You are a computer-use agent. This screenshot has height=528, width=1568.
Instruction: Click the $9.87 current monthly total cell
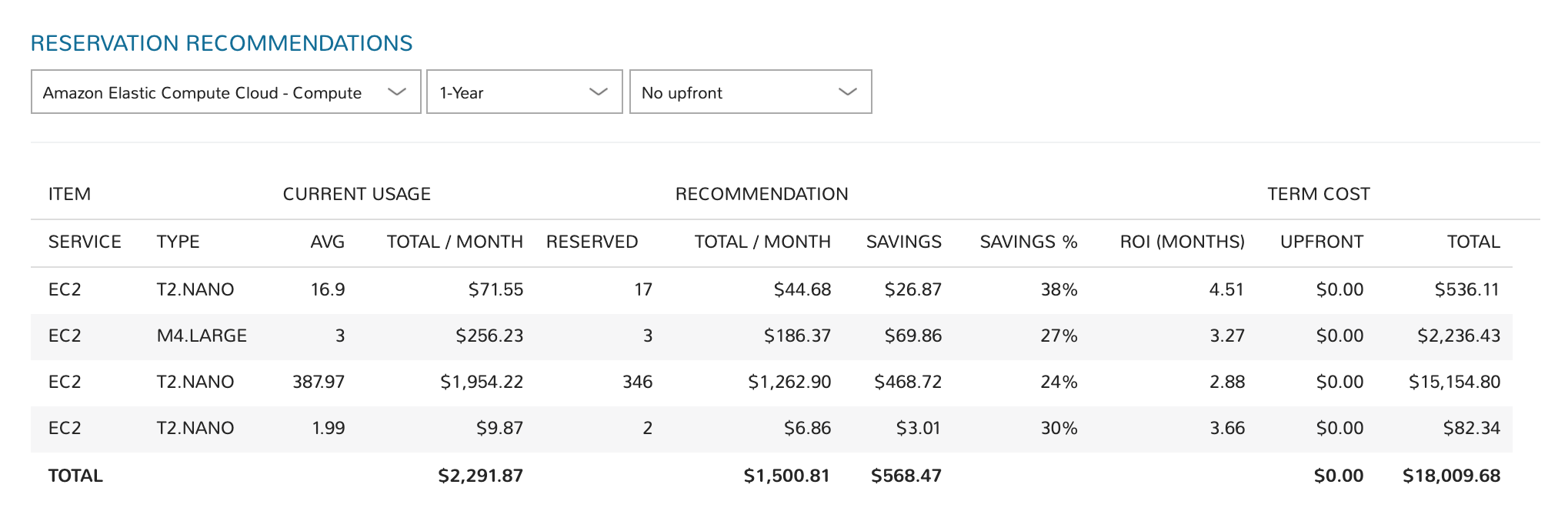pyautogui.click(x=499, y=428)
